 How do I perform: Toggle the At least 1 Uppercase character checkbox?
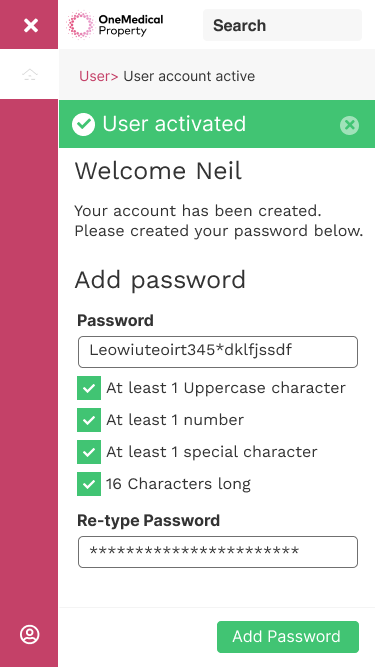coord(89,388)
